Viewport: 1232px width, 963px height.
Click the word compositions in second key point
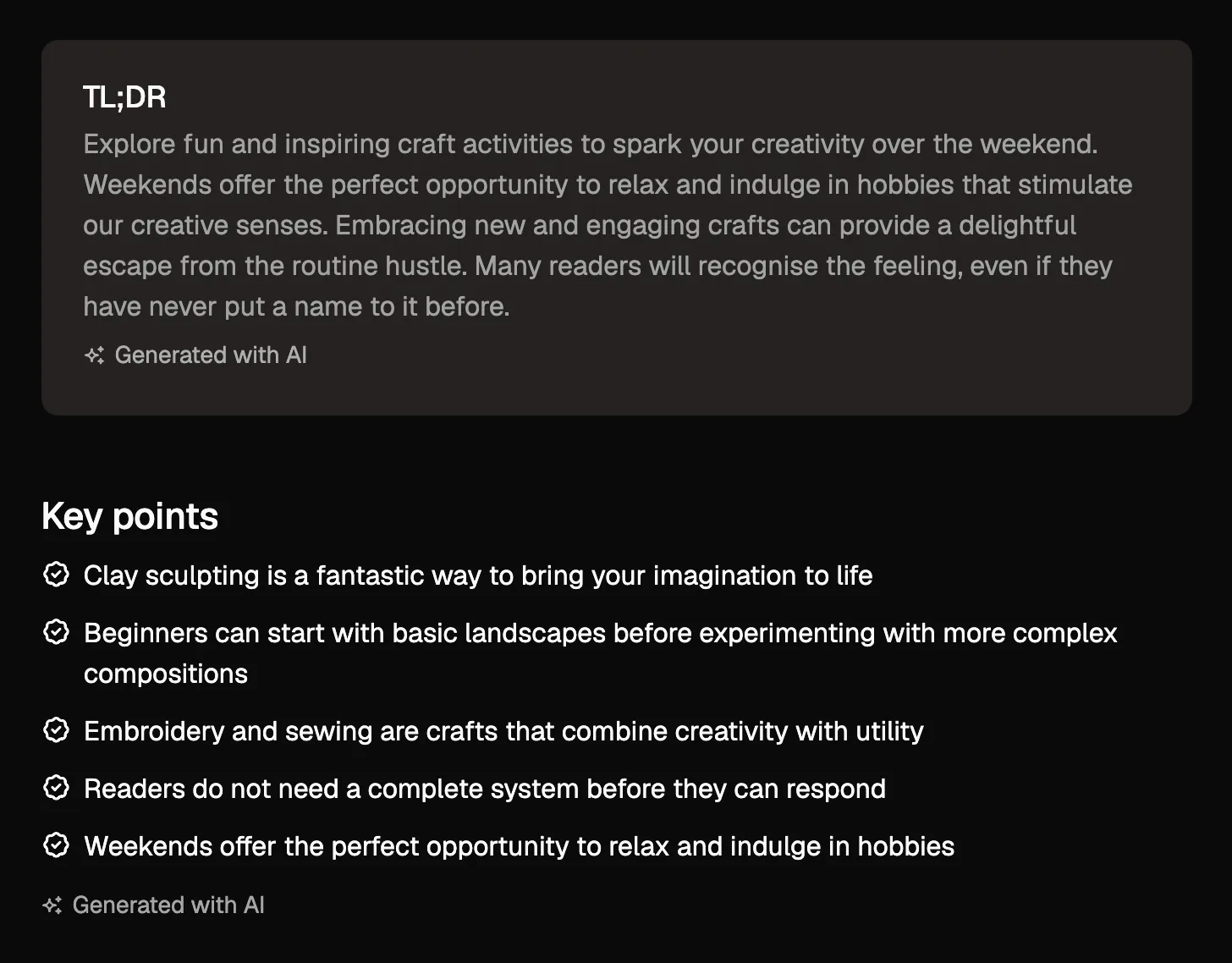tap(166, 674)
